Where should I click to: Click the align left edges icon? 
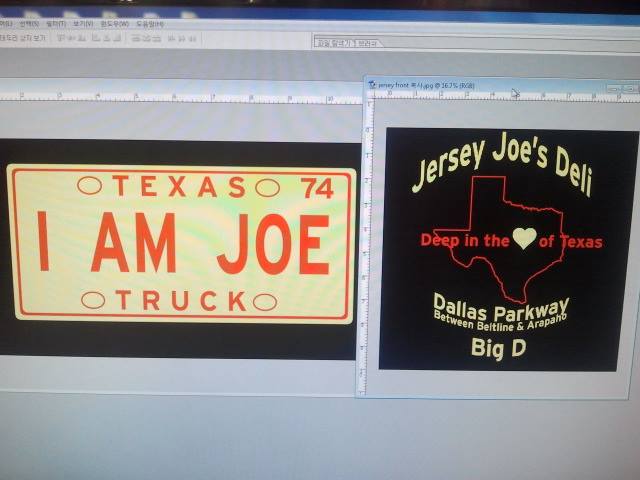coord(96,38)
